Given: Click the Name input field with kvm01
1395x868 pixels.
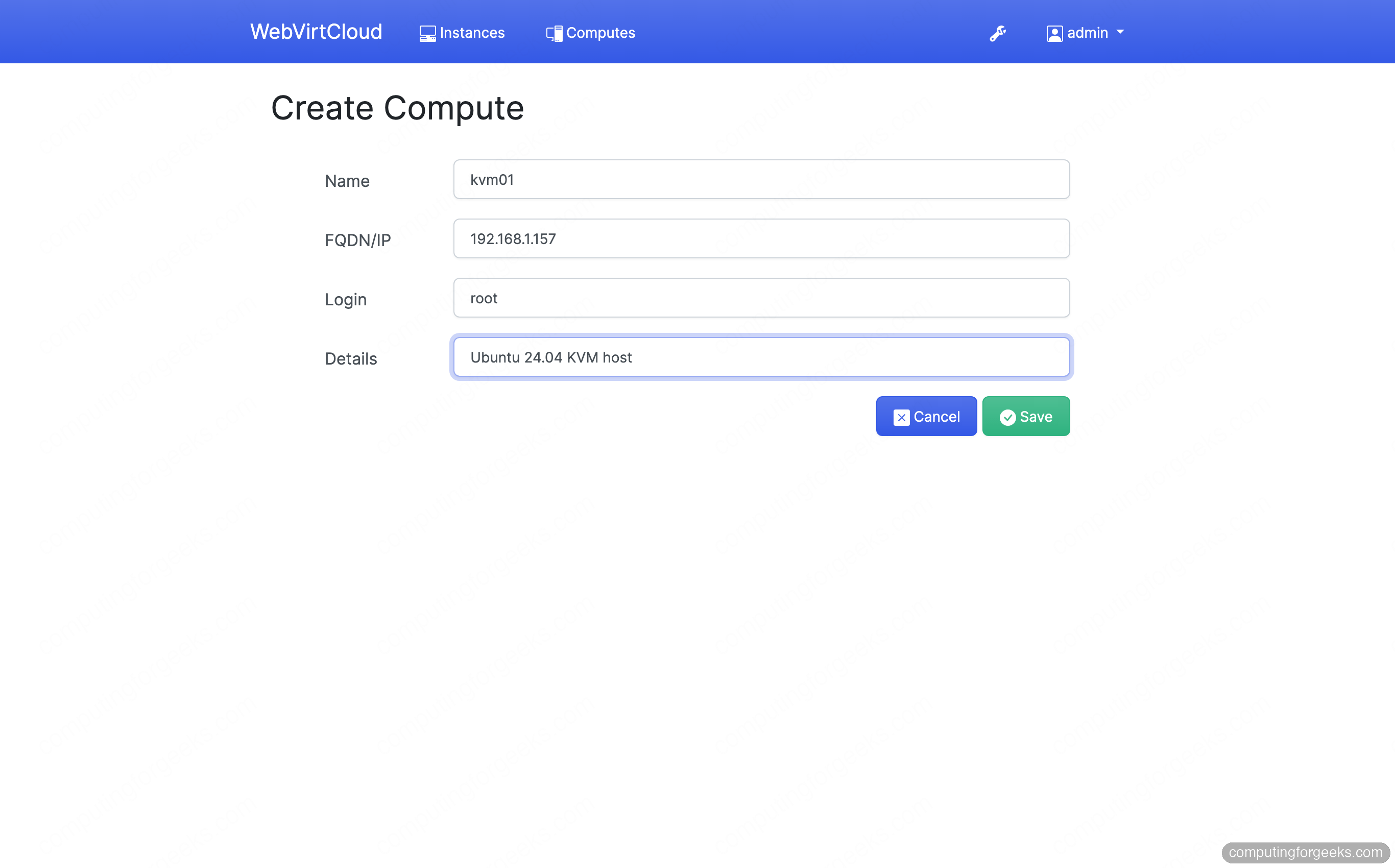Looking at the screenshot, I should click(x=761, y=179).
